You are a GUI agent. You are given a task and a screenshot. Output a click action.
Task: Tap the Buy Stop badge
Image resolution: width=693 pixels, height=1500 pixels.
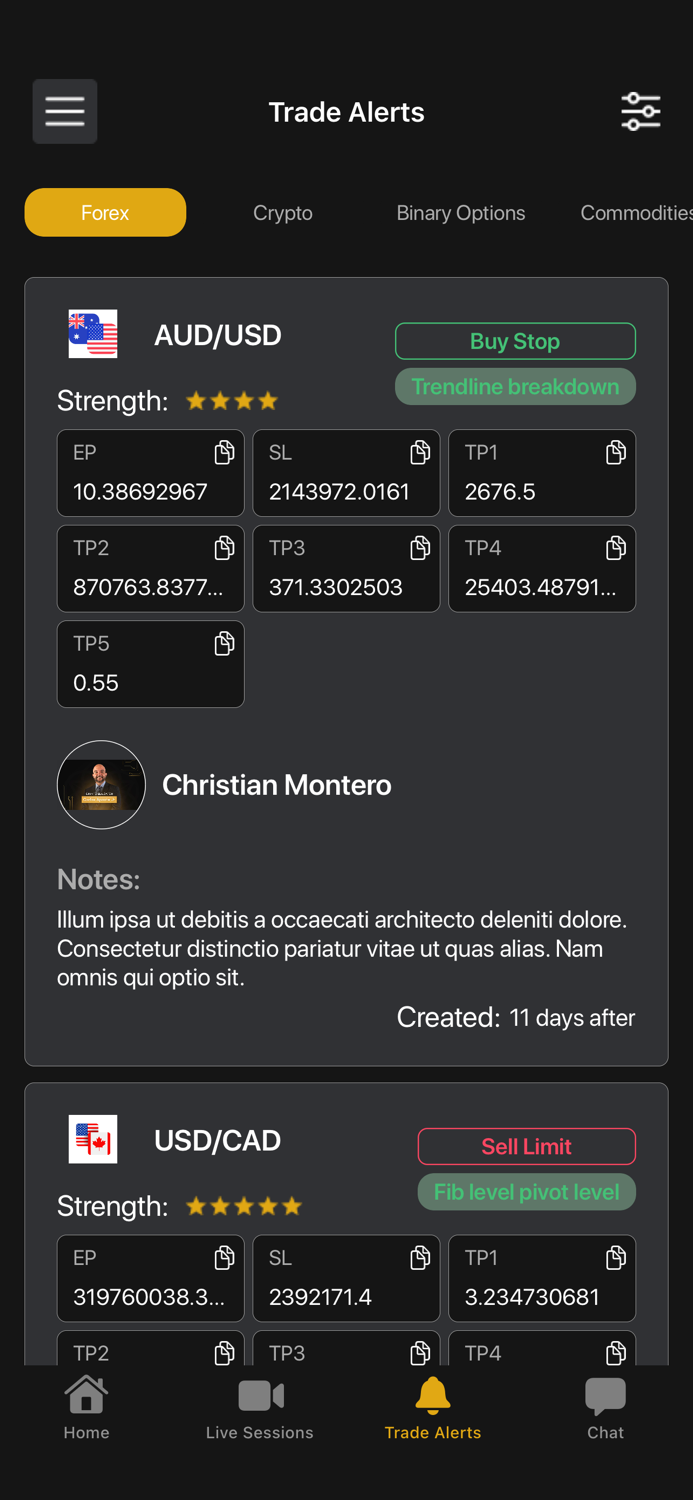click(515, 341)
